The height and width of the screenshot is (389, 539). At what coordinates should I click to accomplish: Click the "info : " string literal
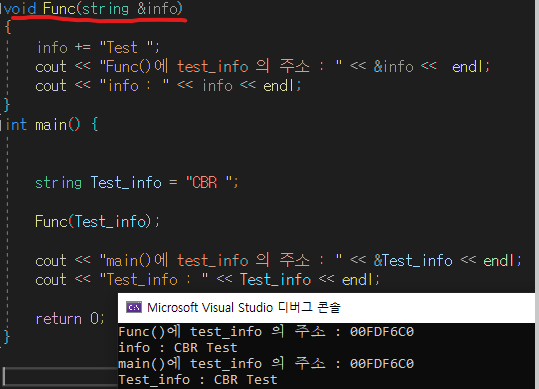(x=134, y=86)
